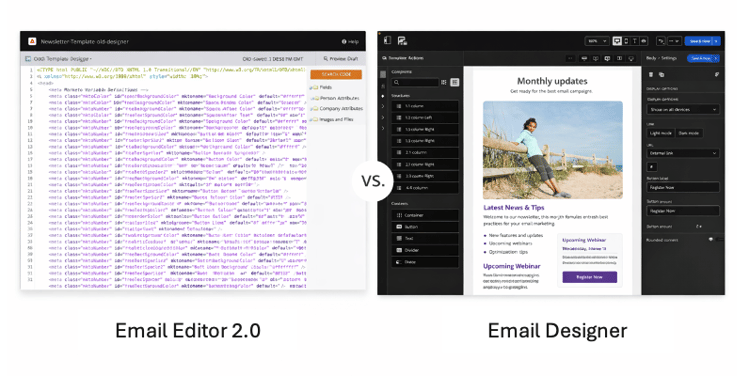This screenshot has width=750, height=376.
Task: Open Help in Email Editor 2.0 header
Action: pos(350,42)
